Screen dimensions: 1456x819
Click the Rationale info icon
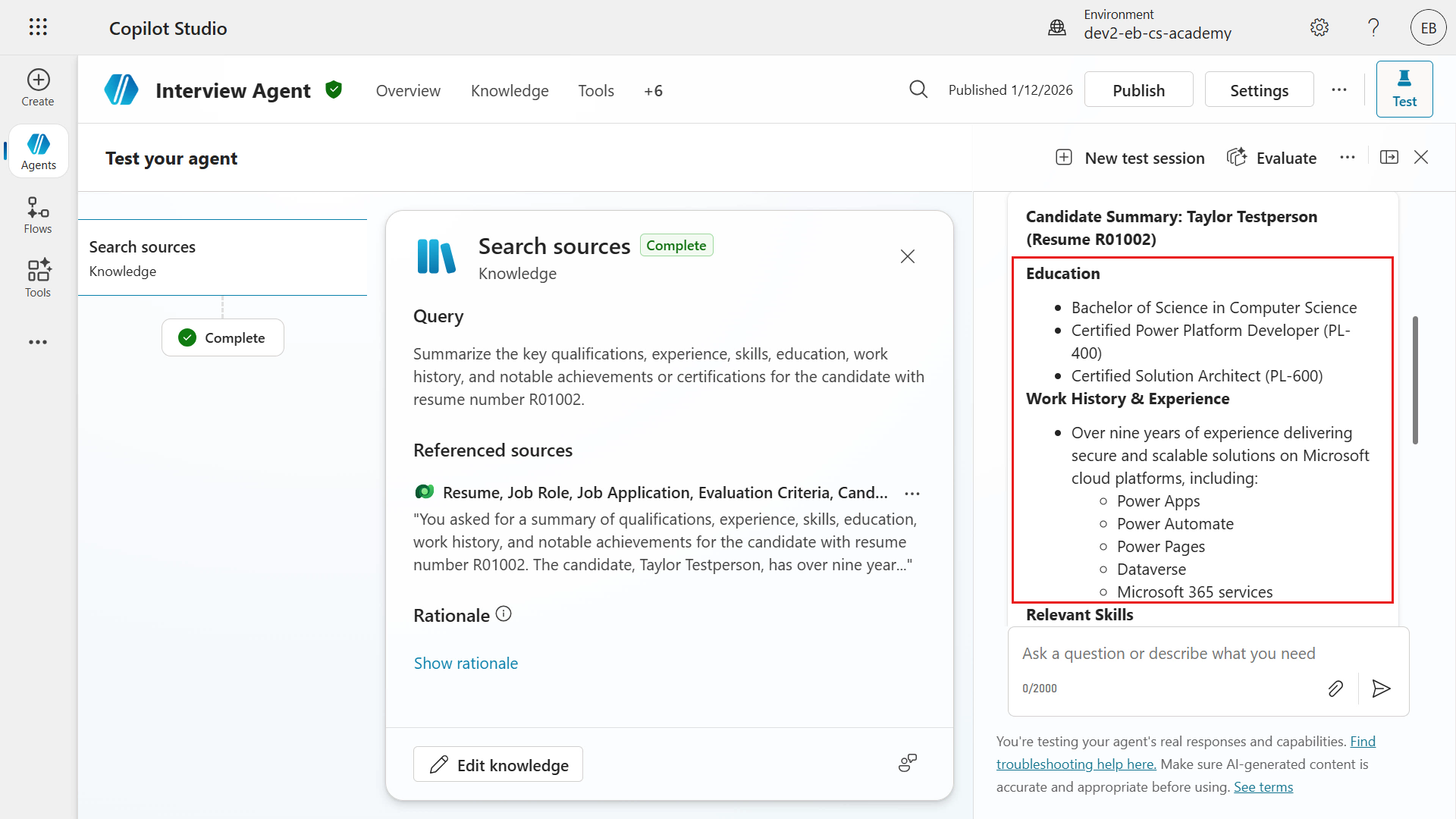click(504, 614)
